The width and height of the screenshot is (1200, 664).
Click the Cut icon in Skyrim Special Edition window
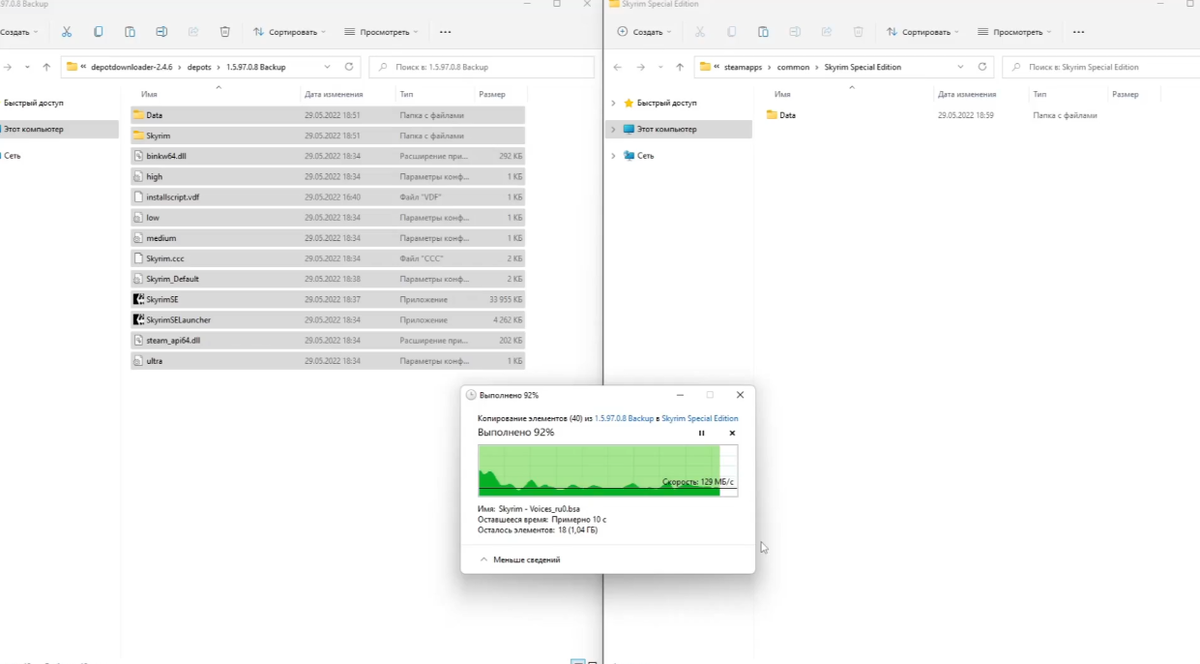pyautogui.click(x=700, y=32)
